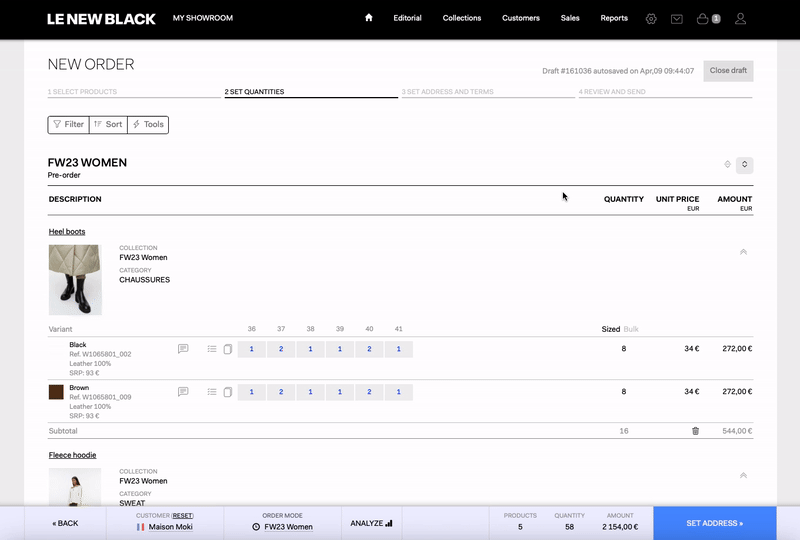Open the Heel boots product link
This screenshot has height=540, width=800.
[67, 232]
